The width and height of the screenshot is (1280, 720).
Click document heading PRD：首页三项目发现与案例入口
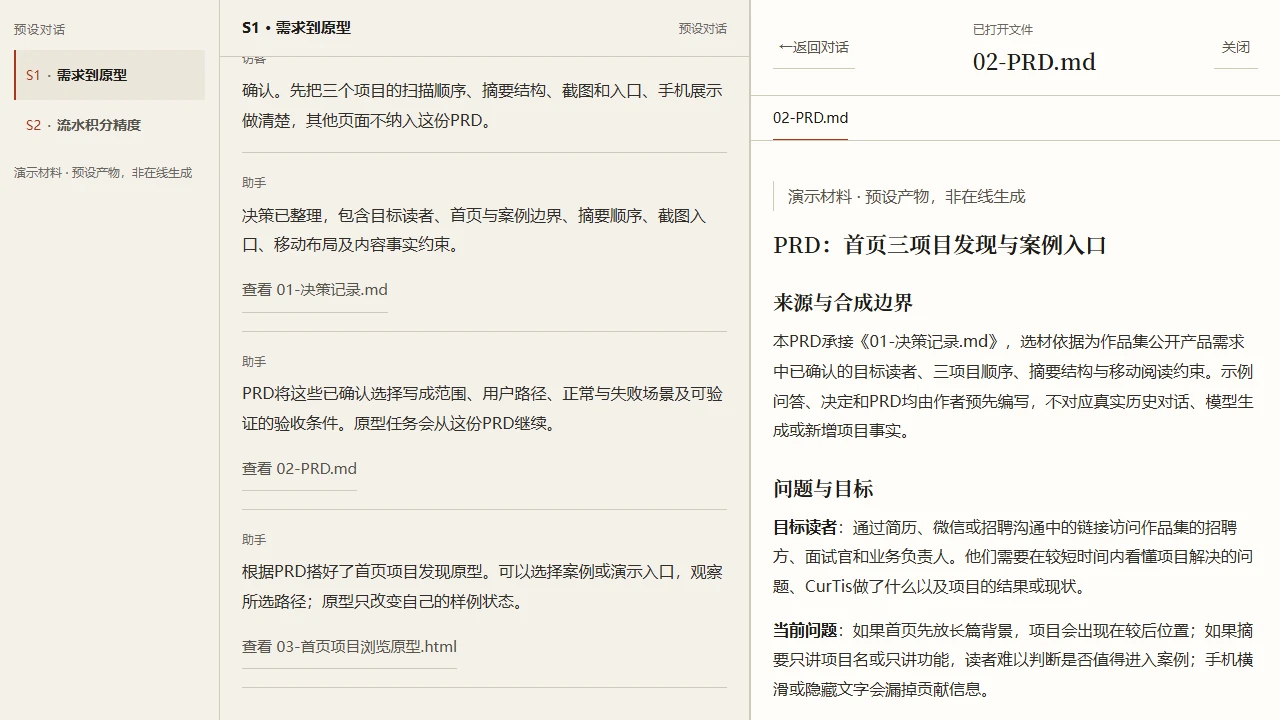(940, 245)
